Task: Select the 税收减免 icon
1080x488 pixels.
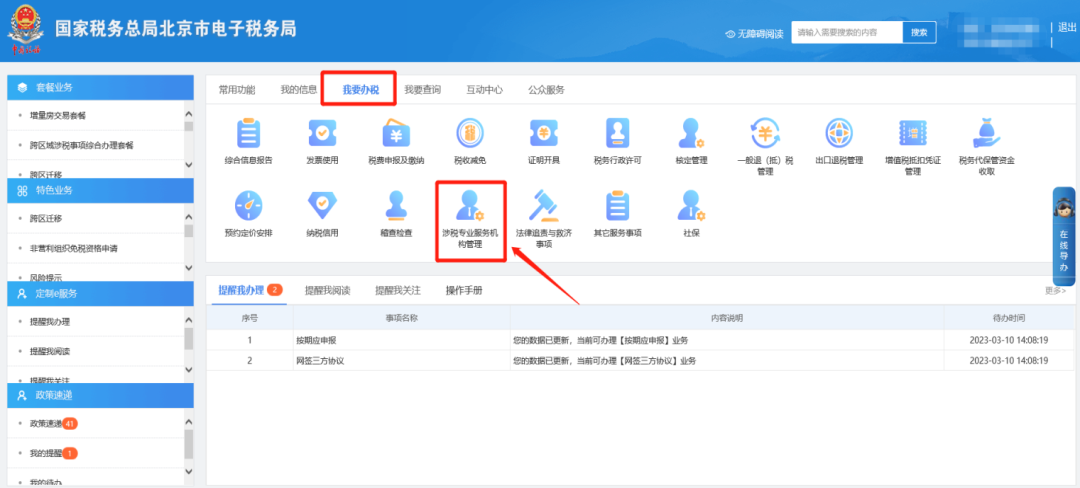Action: pos(470,134)
